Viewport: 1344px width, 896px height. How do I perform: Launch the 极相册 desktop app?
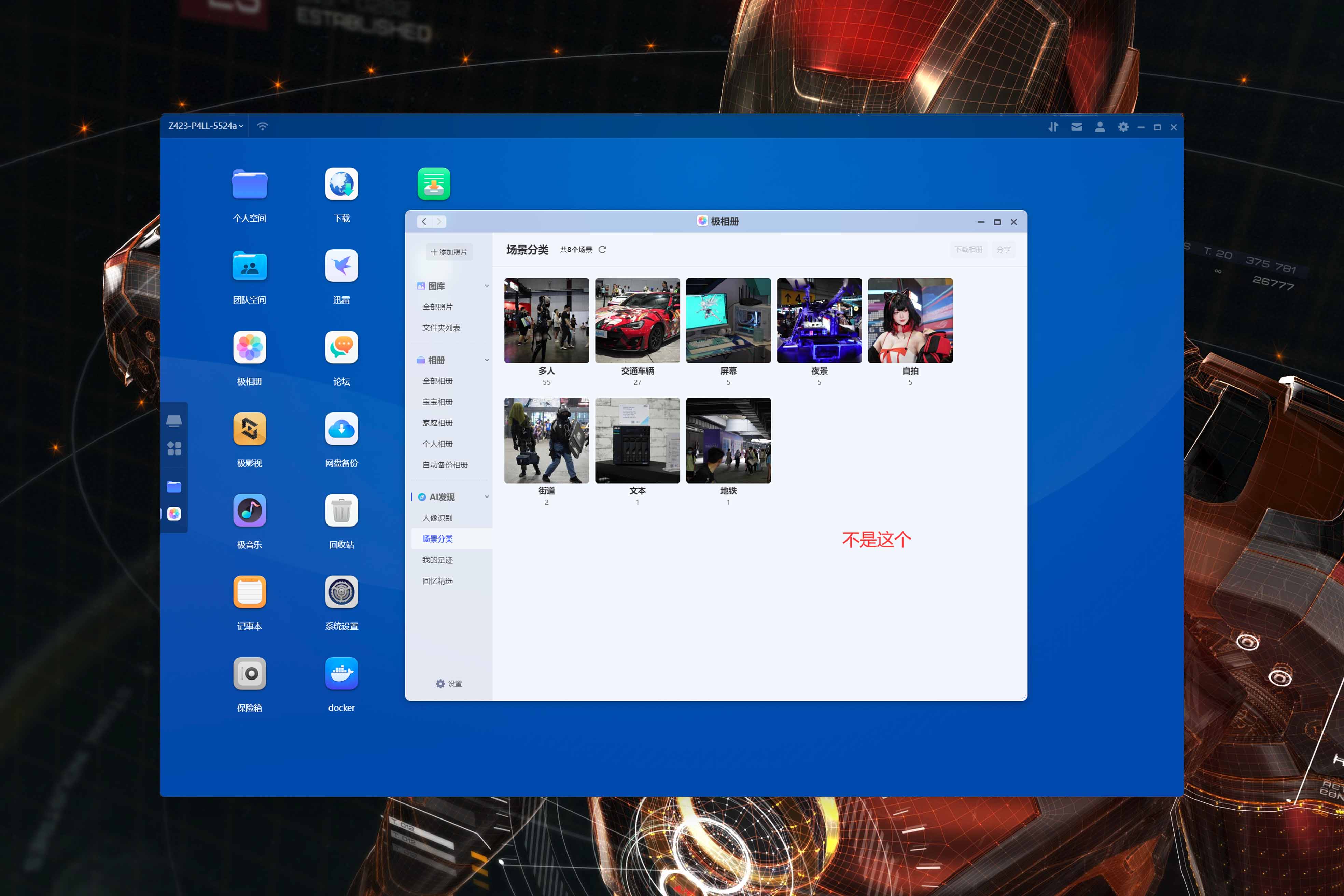coord(250,347)
